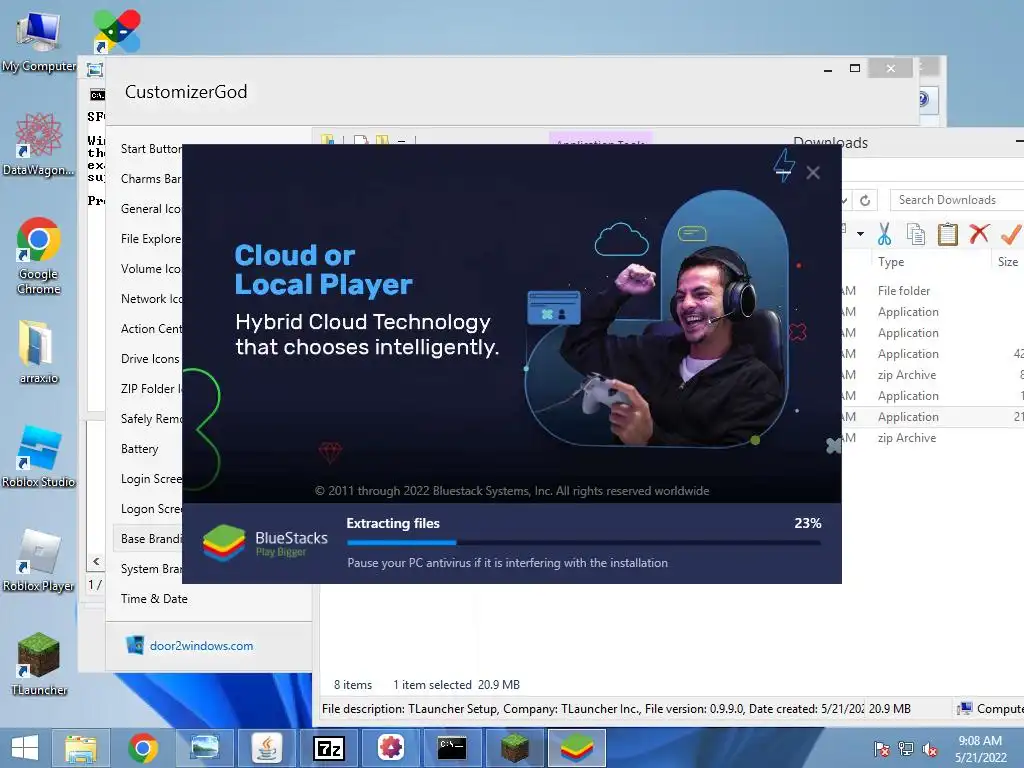This screenshot has width=1024, height=768.
Task: Select Time & Date in CustomizerGod
Action: tap(154, 599)
